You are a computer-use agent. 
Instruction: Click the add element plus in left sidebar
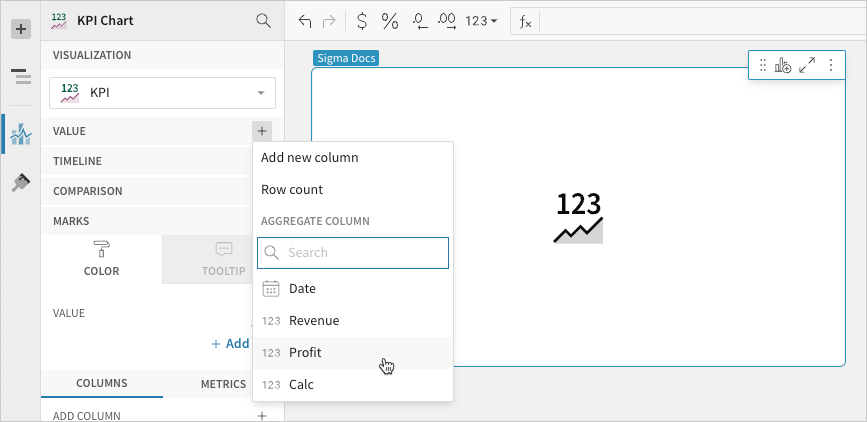click(21, 29)
